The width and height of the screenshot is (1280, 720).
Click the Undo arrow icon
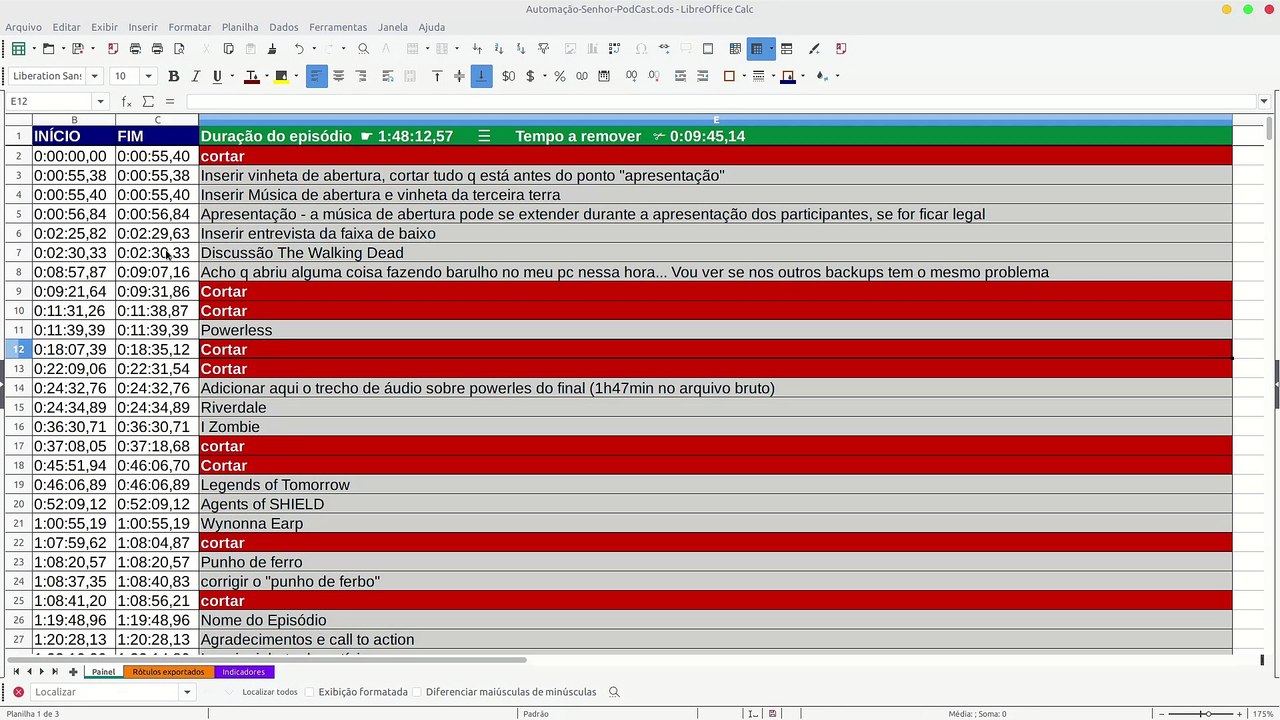[x=298, y=48]
